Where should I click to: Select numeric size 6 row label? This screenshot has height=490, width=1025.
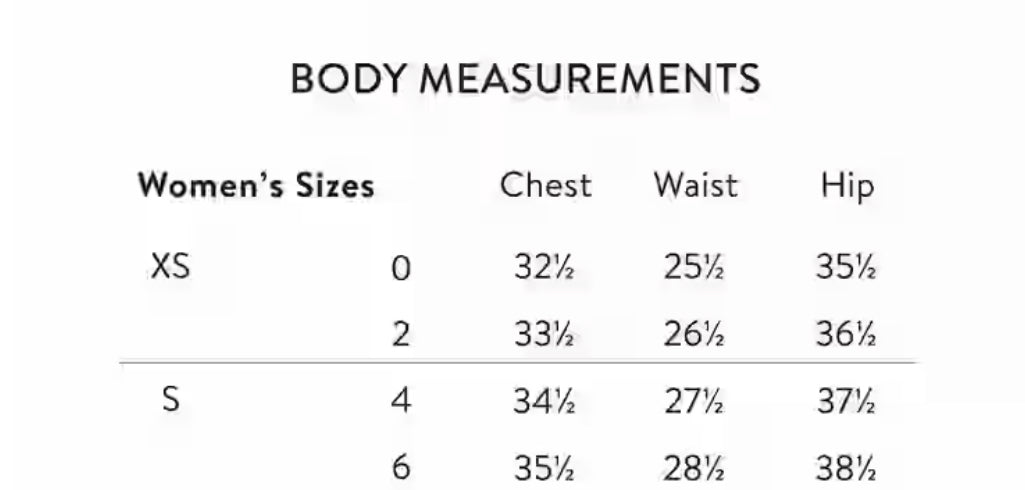pos(400,467)
